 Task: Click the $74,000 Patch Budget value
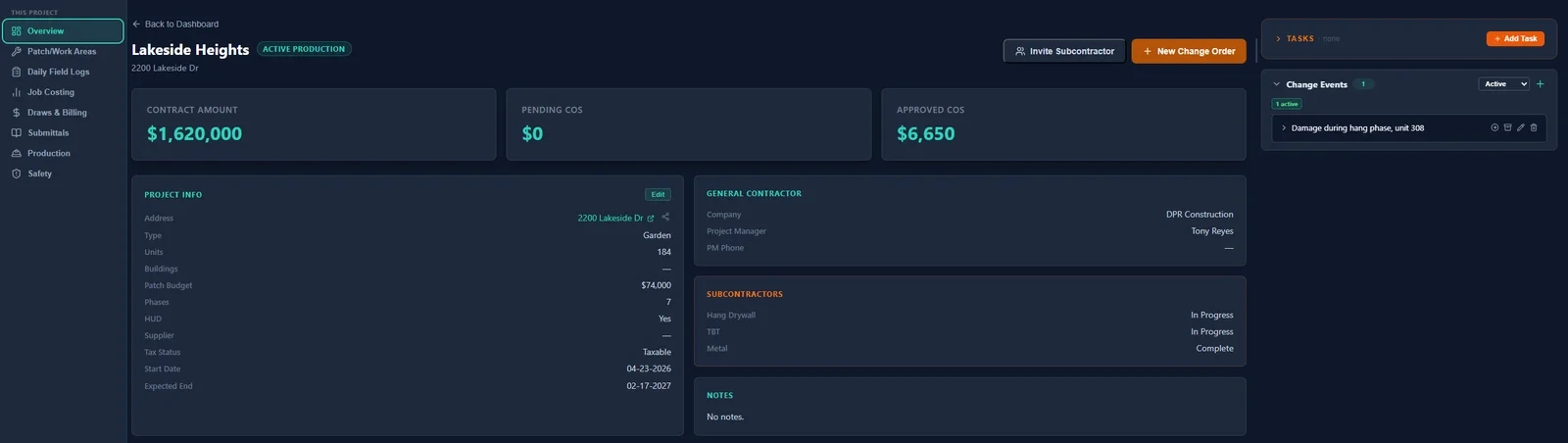click(656, 285)
